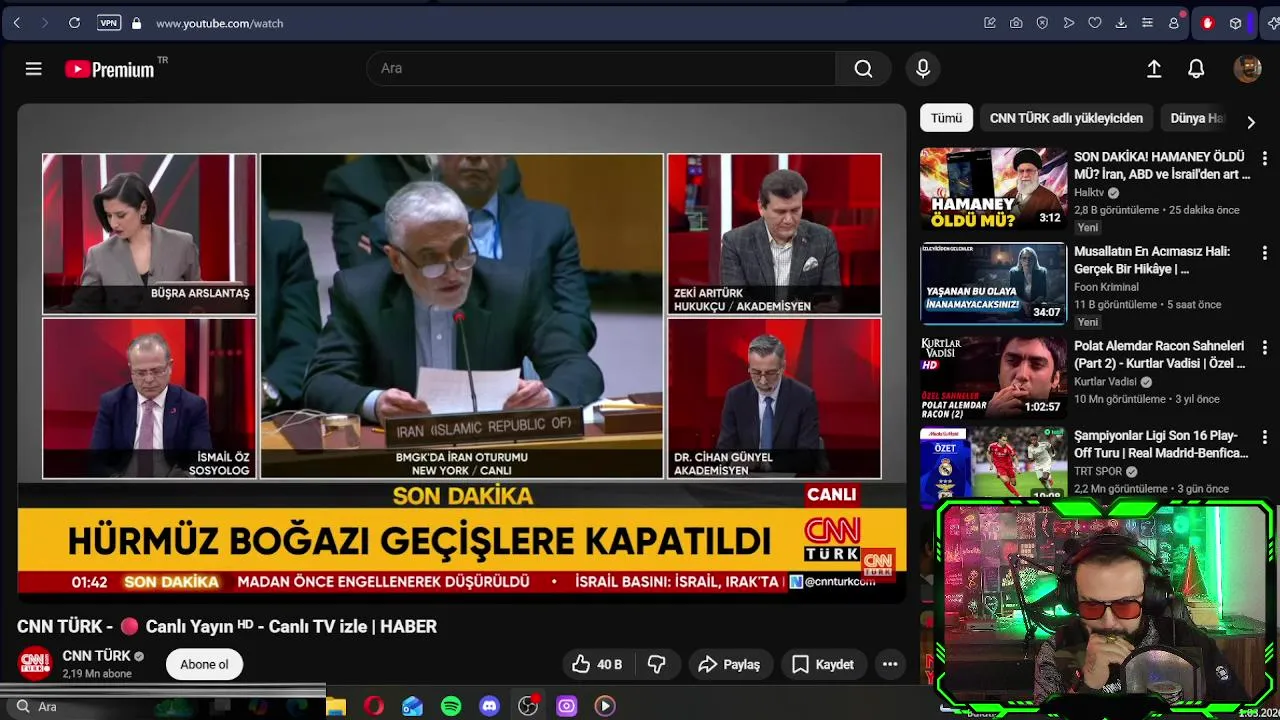1280x720 pixels.
Task: Click the CNN TÜRK live video player
Action: 462,353
